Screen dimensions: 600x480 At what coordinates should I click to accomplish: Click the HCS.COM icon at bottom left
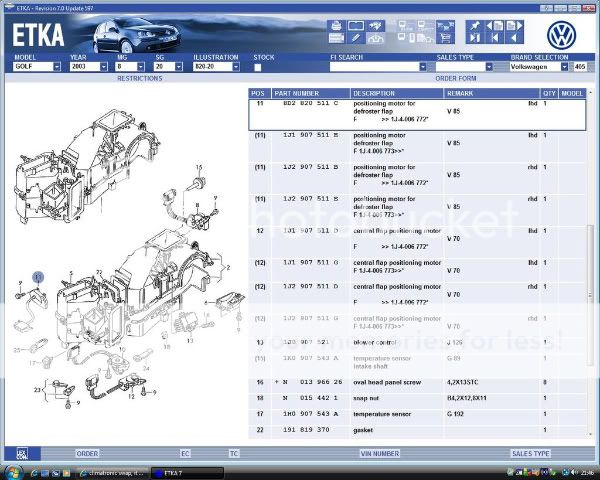24,454
